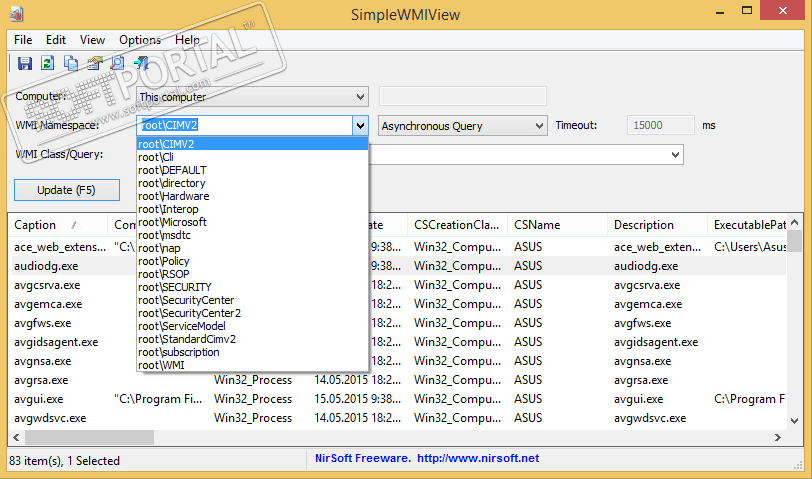Image resolution: width=812 pixels, height=479 pixels.
Task: Select root\CIMV2 in the namespace list
Action: click(252, 144)
